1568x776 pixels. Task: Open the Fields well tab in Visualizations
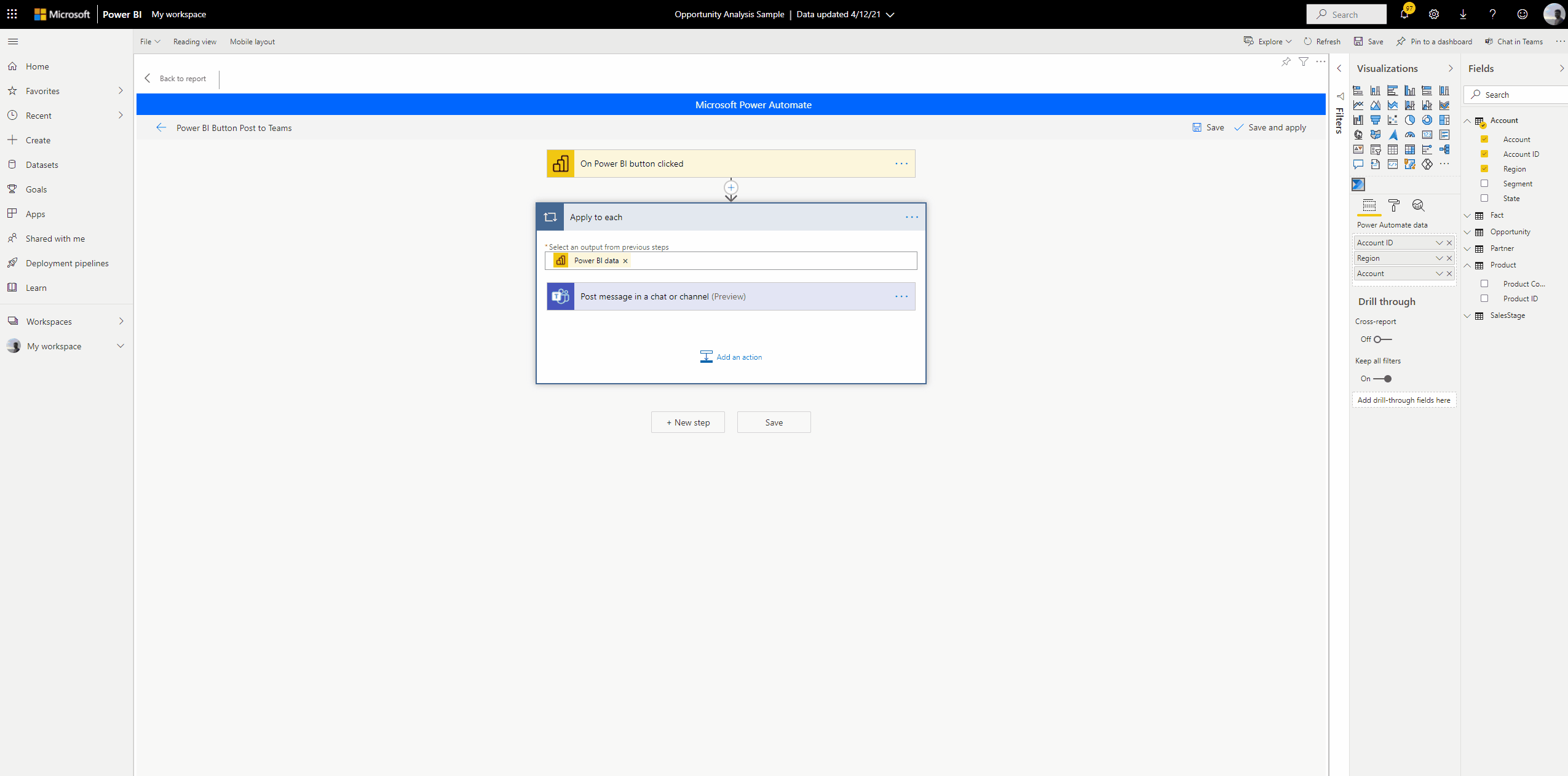click(1369, 205)
